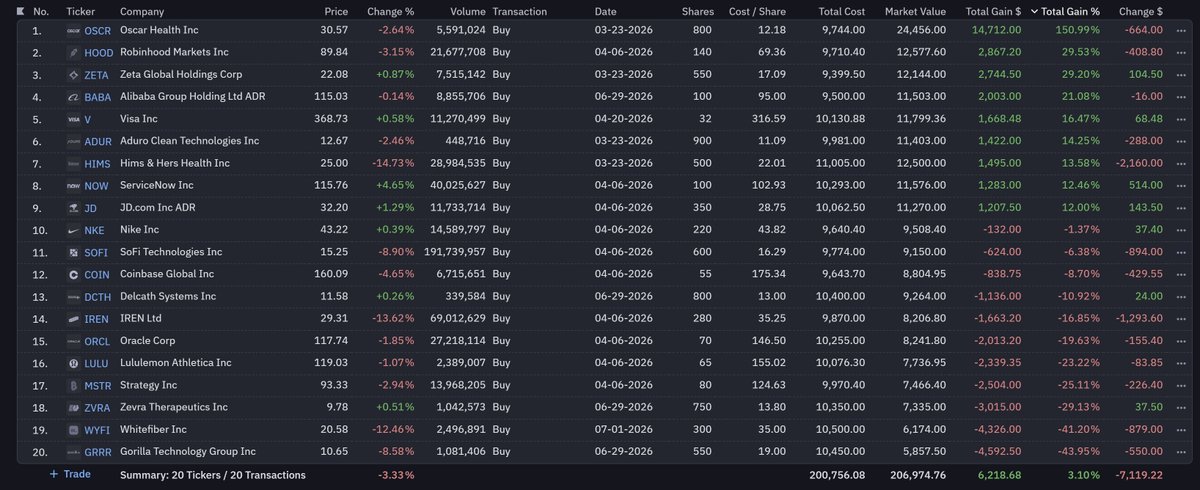1200x490 pixels.
Task: Open the WYFI ticker link
Action: click(x=97, y=430)
